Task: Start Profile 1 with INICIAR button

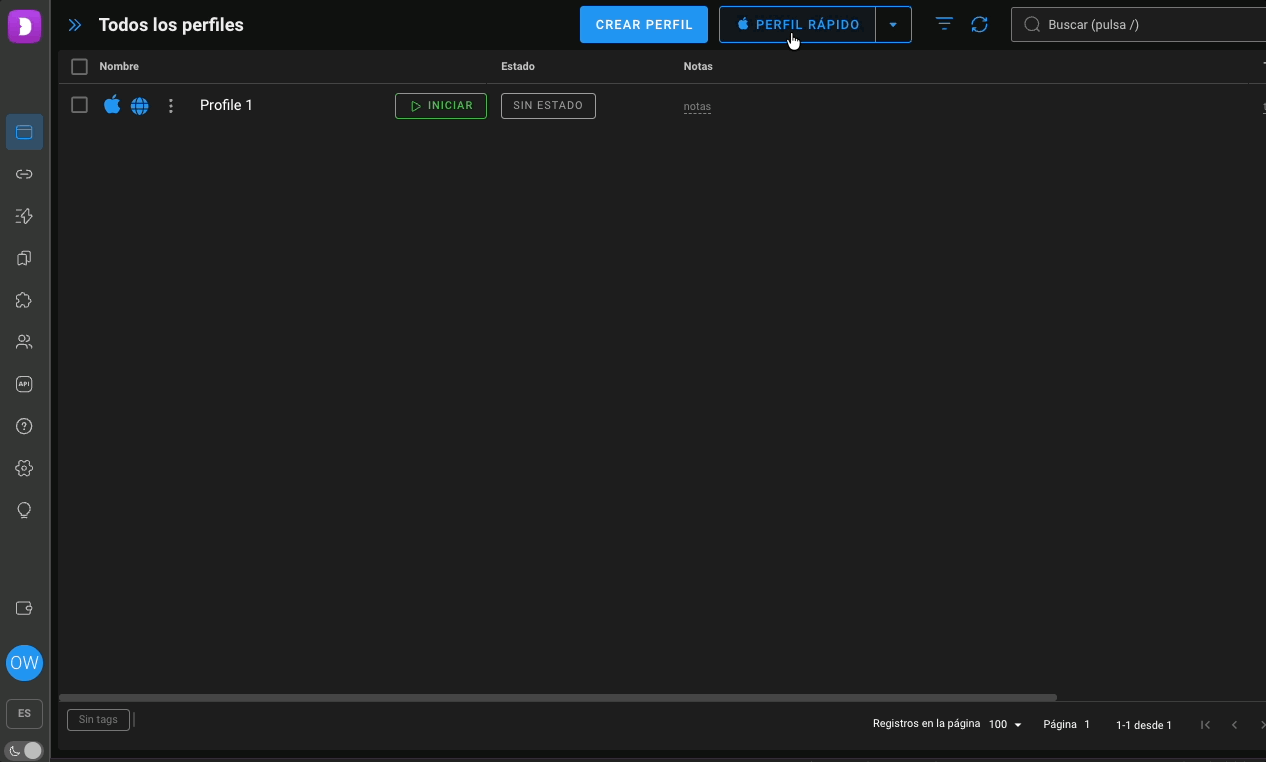Action: coord(441,106)
